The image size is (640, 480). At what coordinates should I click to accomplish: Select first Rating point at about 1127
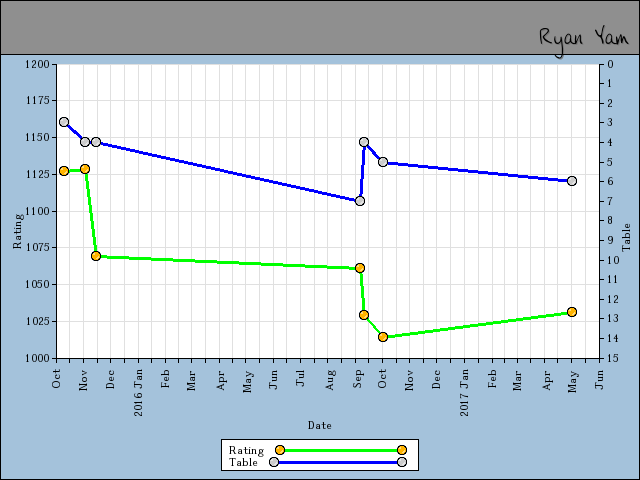pyautogui.click(x=64, y=171)
